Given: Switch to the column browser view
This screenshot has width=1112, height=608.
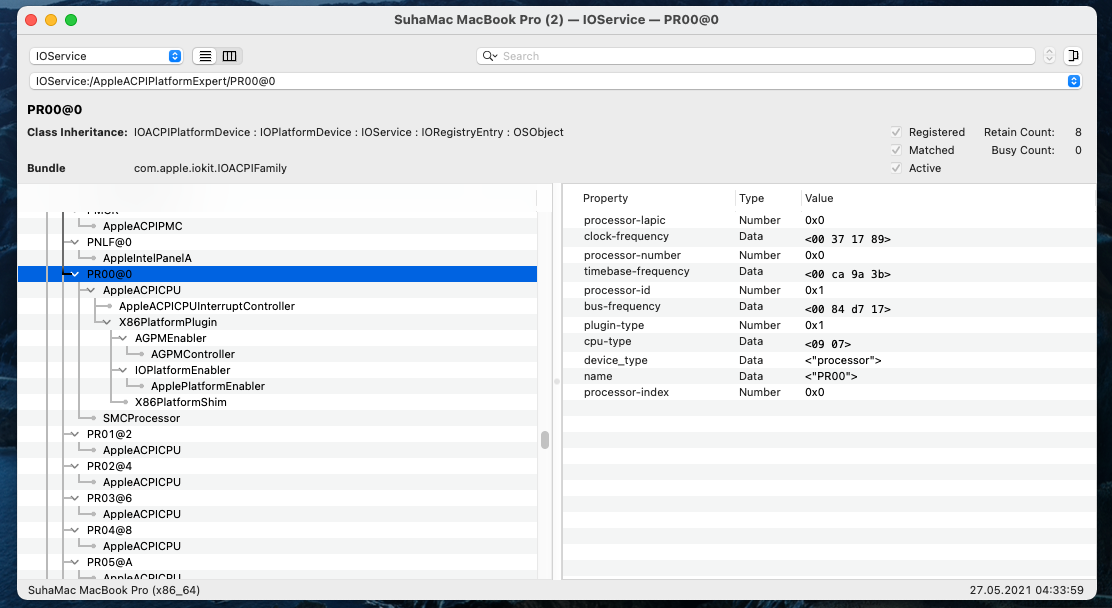Looking at the screenshot, I should click(x=230, y=57).
